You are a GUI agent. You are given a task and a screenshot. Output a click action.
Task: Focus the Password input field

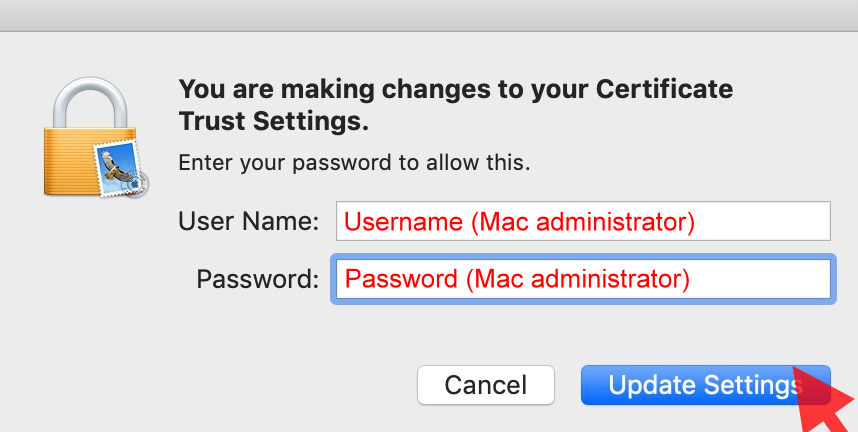click(583, 279)
